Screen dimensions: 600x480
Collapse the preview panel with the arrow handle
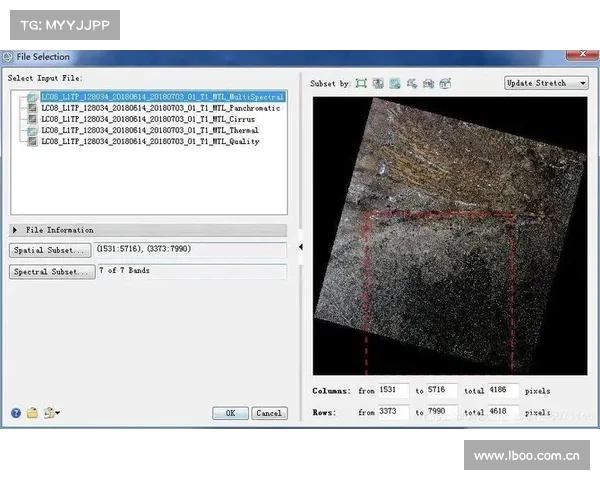[301, 247]
